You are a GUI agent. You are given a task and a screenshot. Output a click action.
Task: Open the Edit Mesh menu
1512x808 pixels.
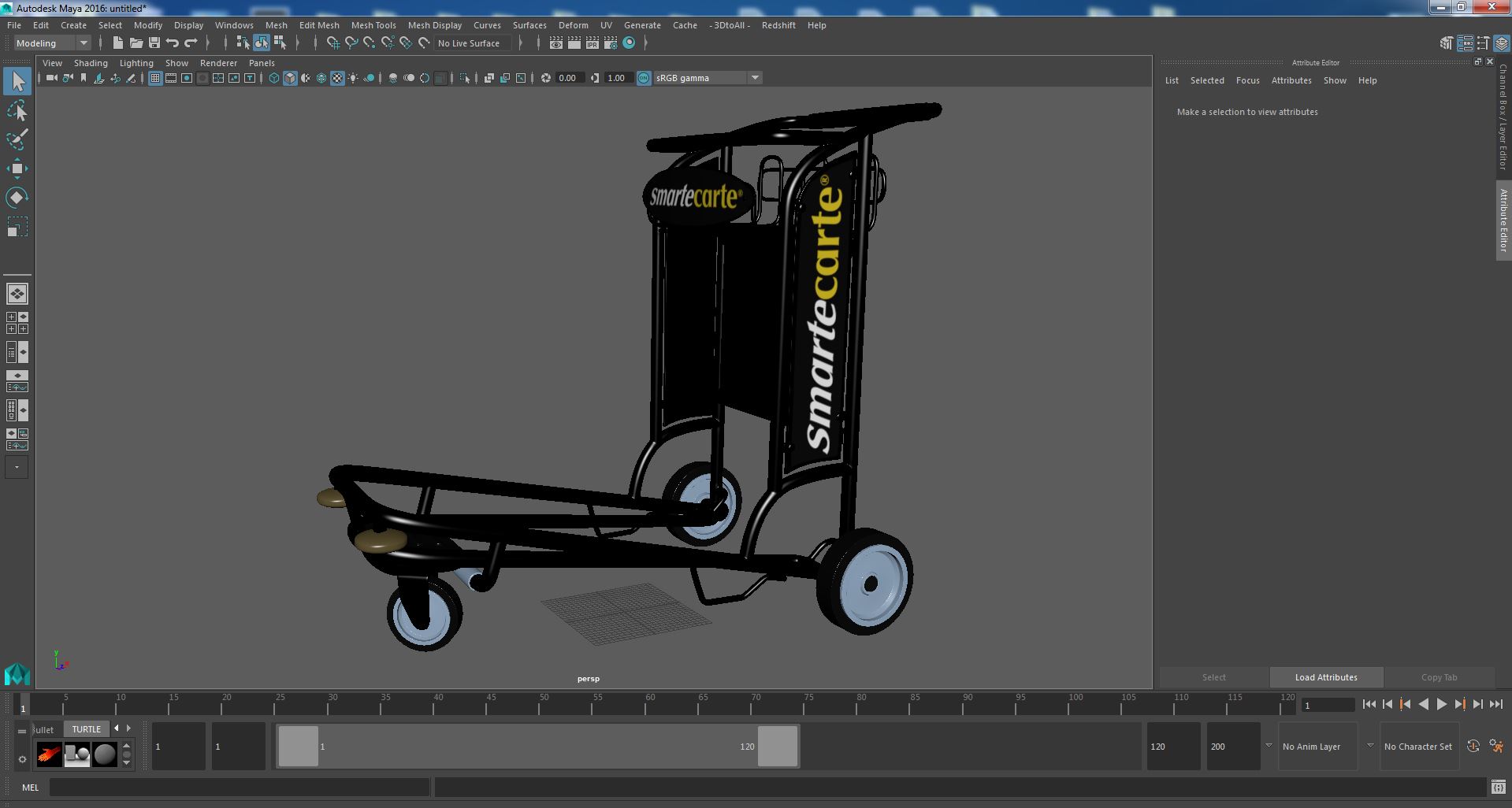click(319, 25)
